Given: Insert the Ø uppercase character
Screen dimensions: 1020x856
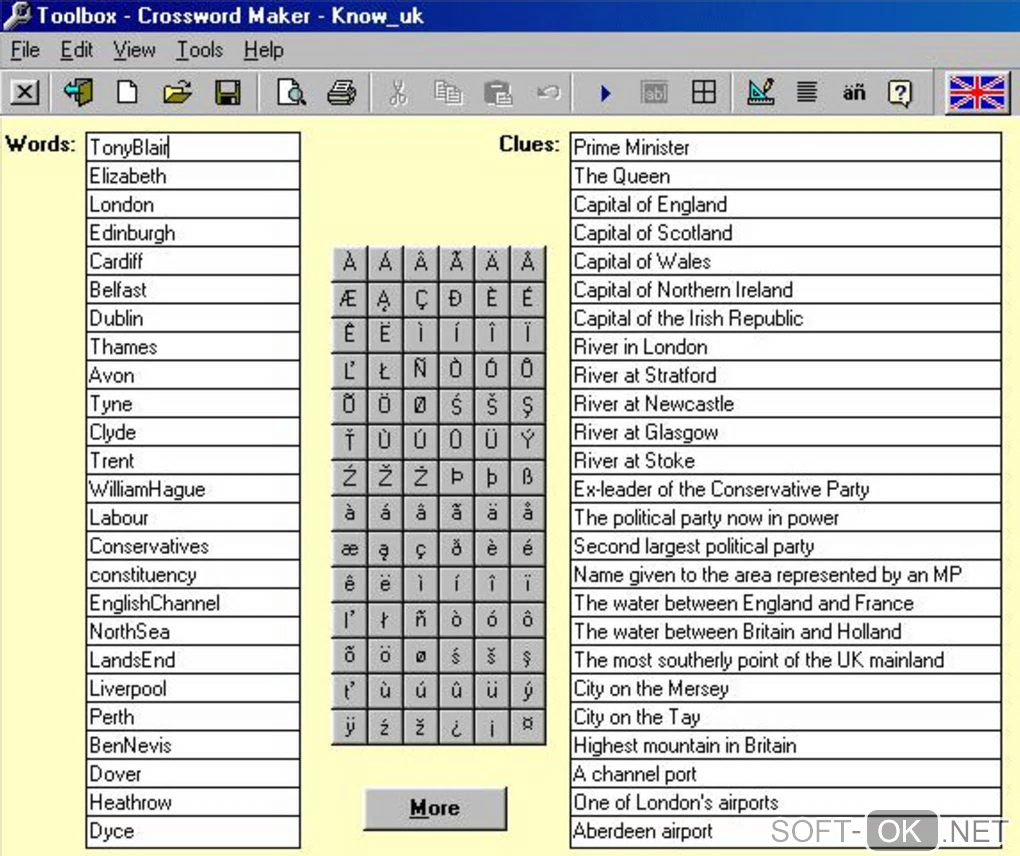Looking at the screenshot, I should 421,405.
